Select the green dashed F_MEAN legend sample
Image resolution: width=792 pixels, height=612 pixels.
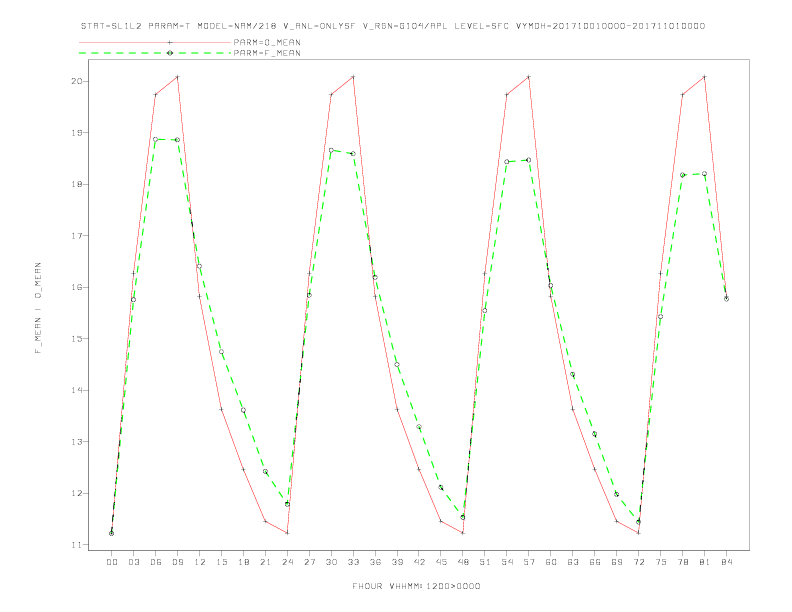155,53
